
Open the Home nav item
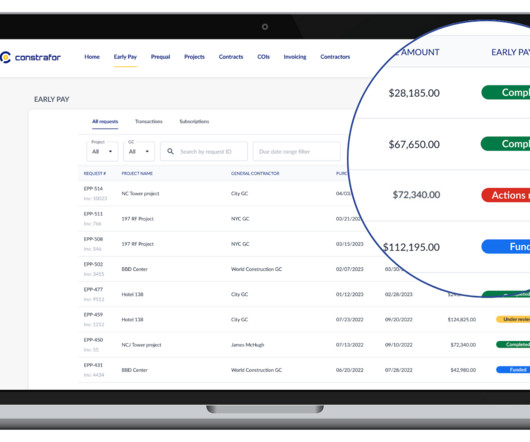pos(92,57)
